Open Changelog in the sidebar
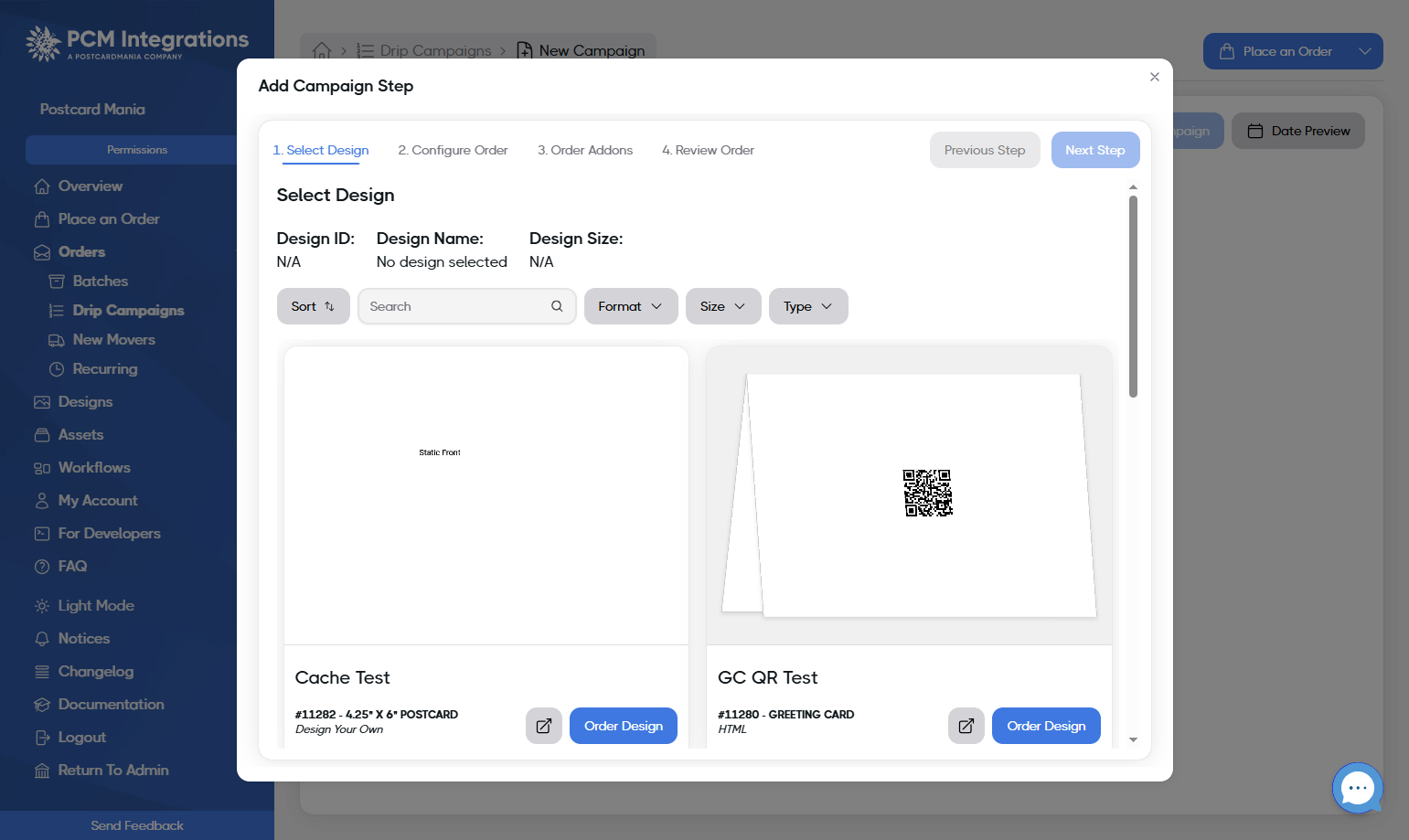 (95, 671)
